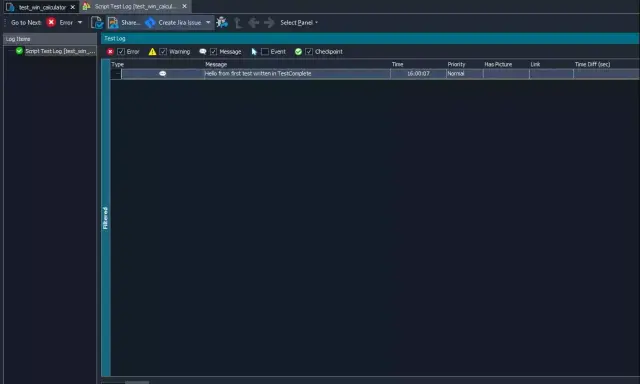Click the Normal priority cell
Screen dimensions: 640x384
tap(465, 74)
